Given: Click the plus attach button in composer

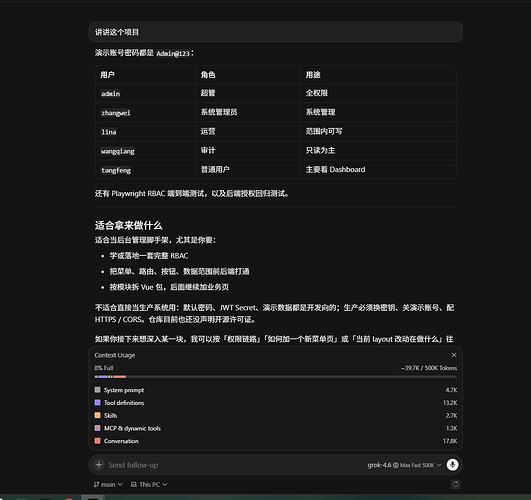Looking at the screenshot, I should point(99,465).
